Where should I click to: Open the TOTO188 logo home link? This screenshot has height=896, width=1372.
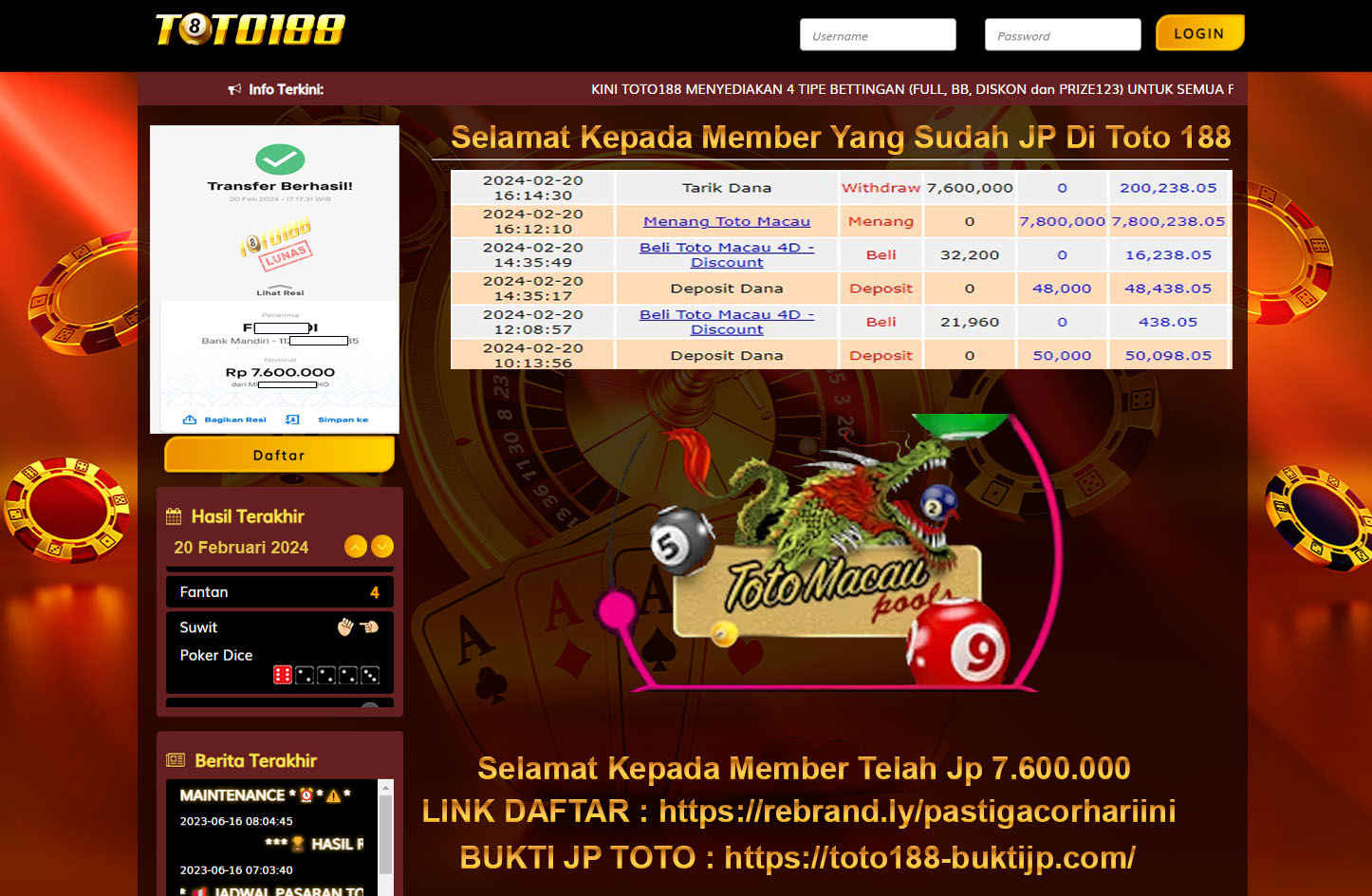pos(250,29)
